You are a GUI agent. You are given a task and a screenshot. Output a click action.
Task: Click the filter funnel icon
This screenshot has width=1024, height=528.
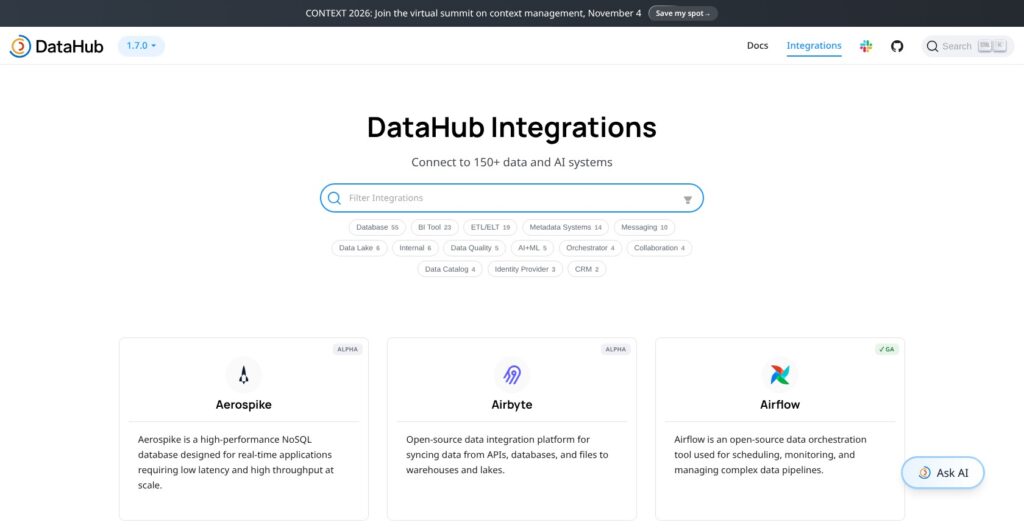point(688,200)
